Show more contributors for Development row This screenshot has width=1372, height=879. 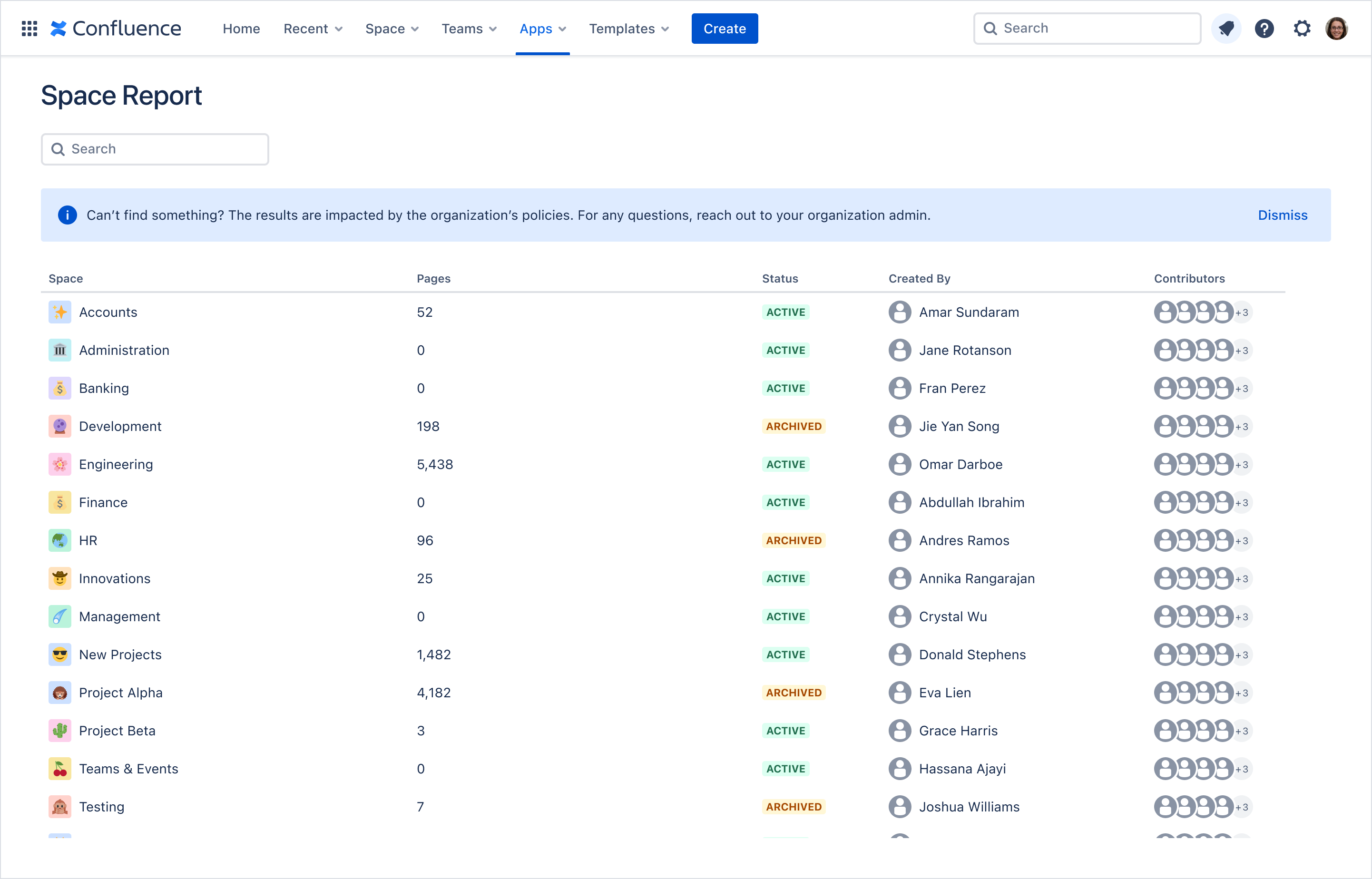click(1242, 427)
